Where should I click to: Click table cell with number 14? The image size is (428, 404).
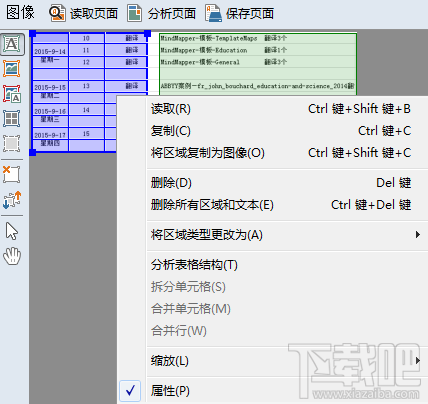[86, 110]
